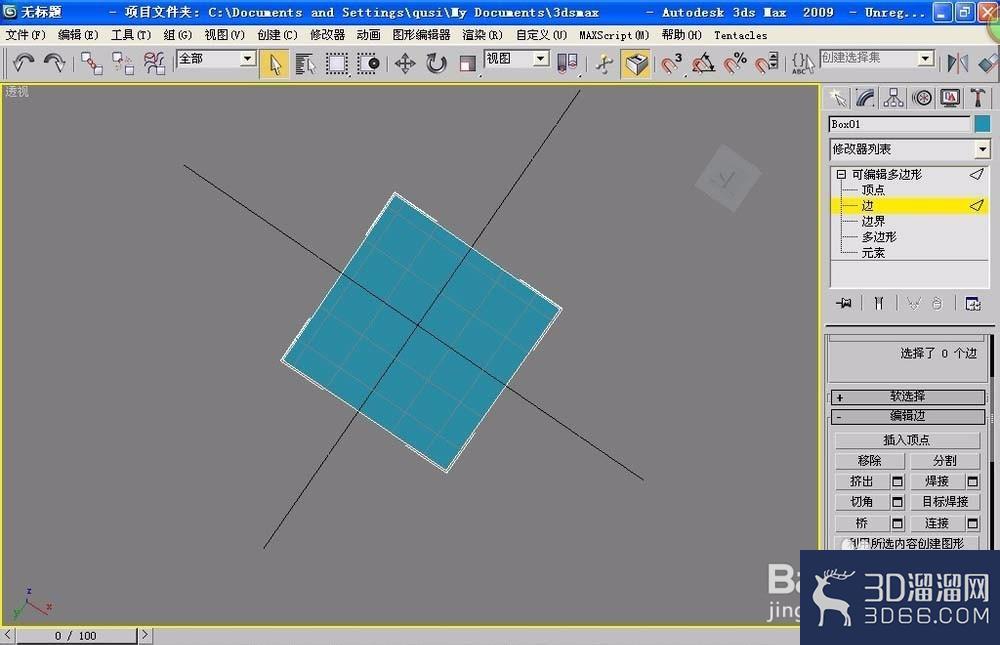Click the 切角 button
Screen dimensions: 1000x645
click(862, 502)
